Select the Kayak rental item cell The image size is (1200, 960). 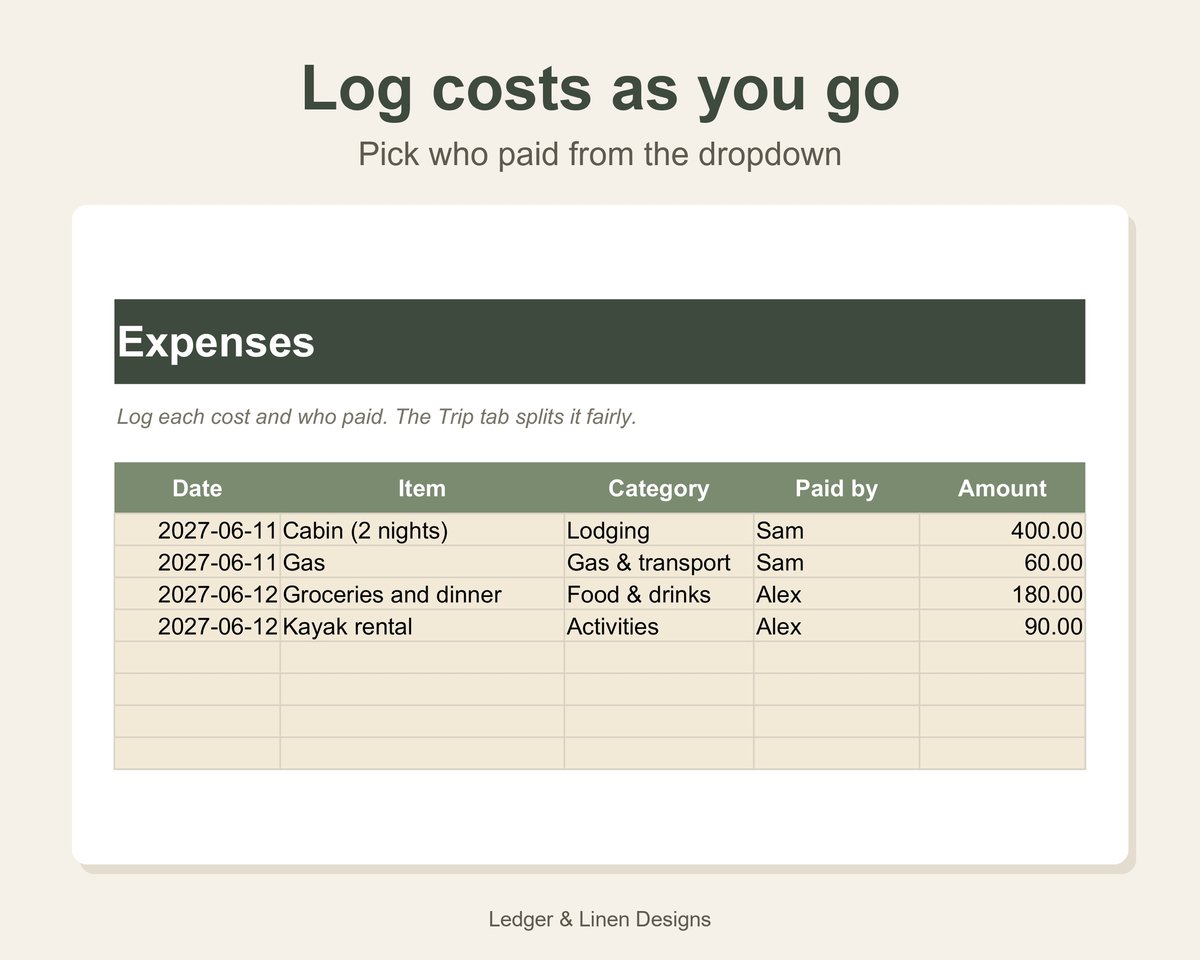tap(422, 626)
